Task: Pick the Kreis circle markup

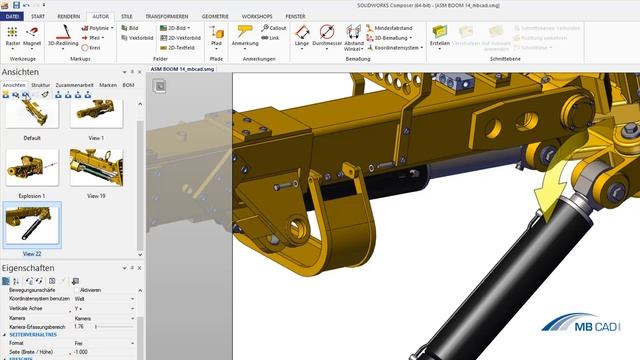Action: coord(91,48)
